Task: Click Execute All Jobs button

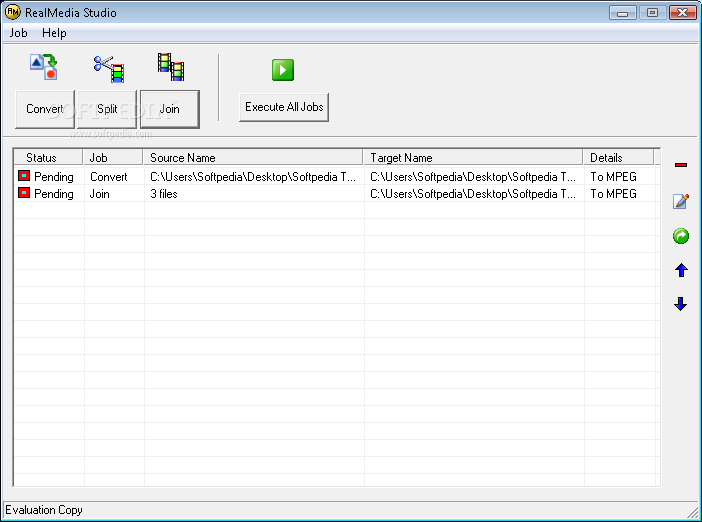Action: pyautogui.click(x=284, y=107)
